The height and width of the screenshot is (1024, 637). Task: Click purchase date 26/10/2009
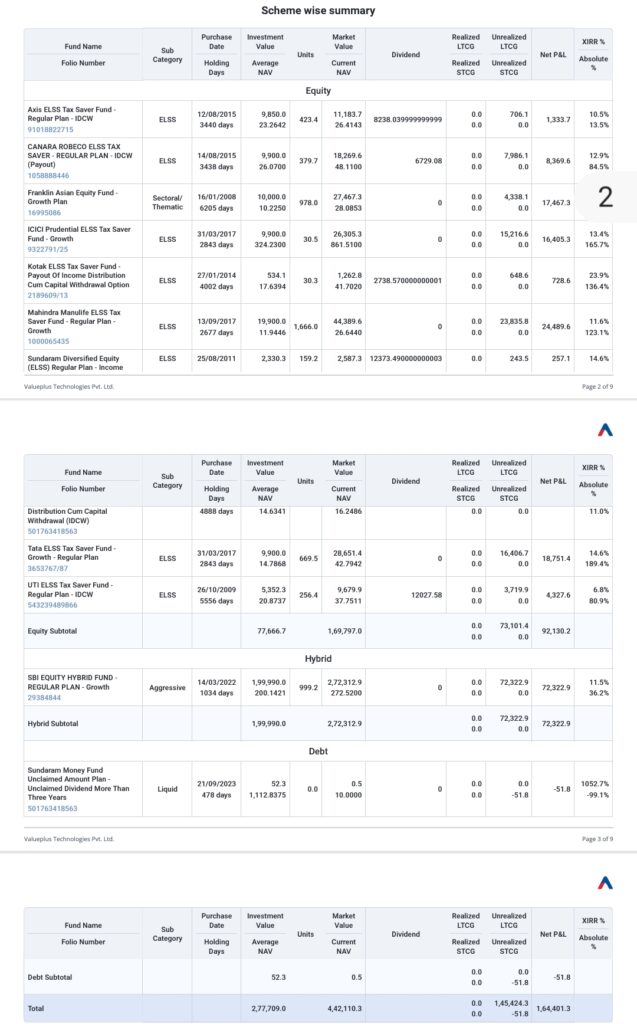click(217, 590)
